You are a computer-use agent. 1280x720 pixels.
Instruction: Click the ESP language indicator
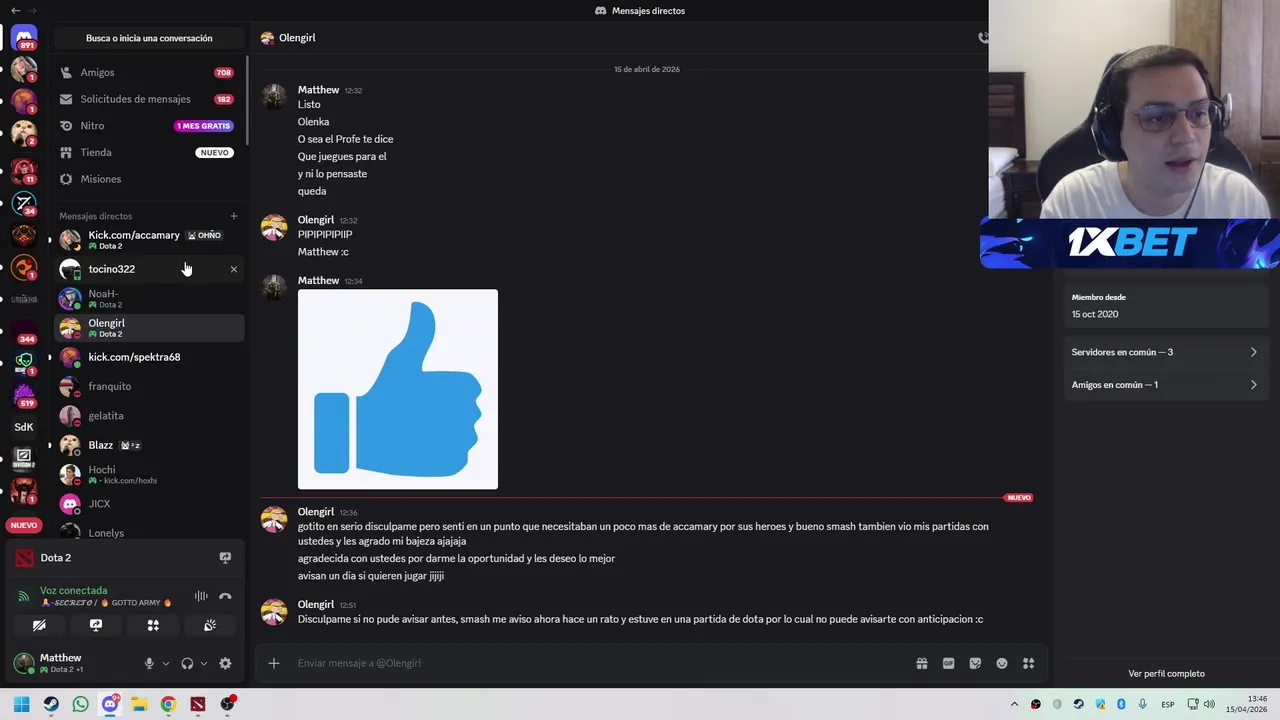1168,705
